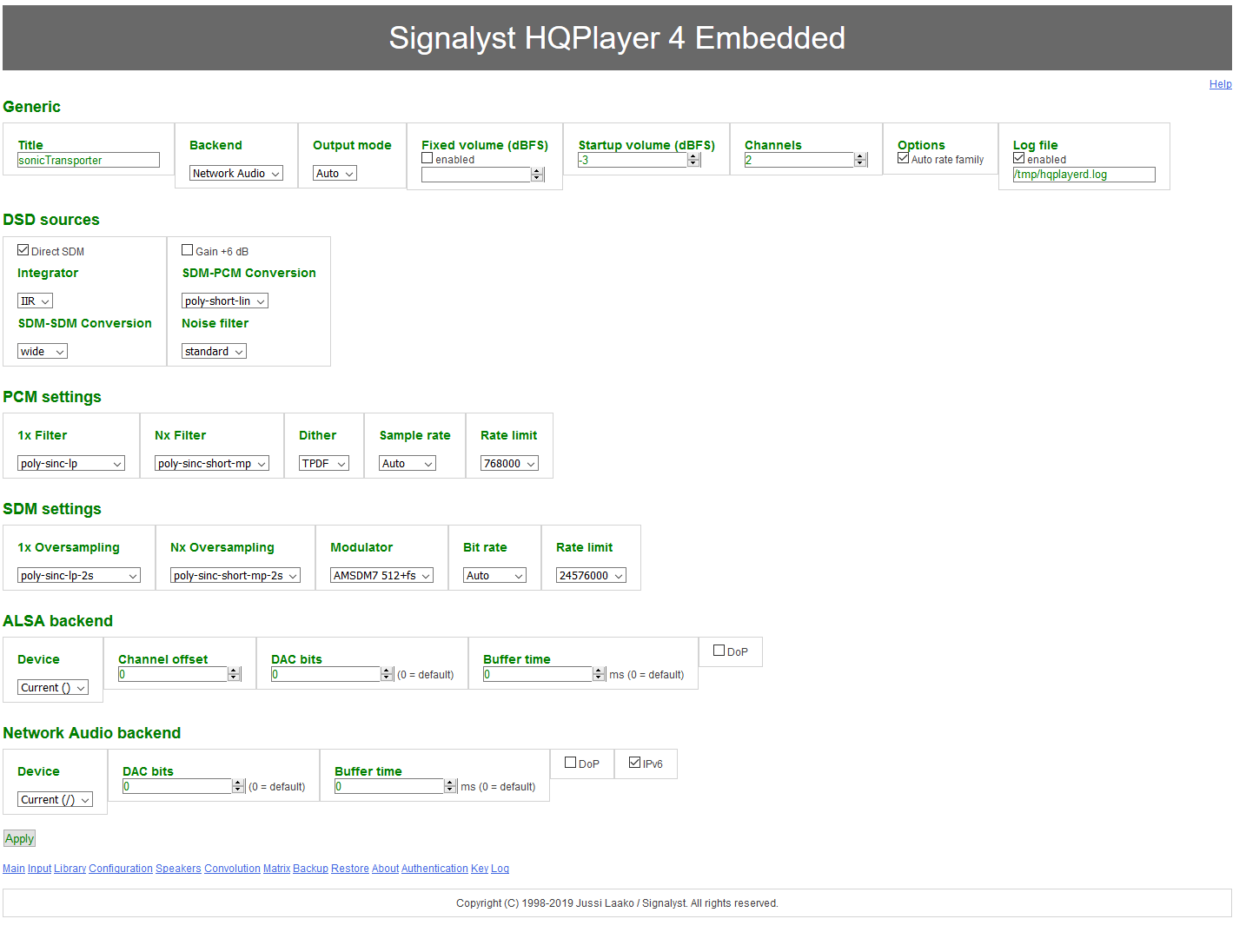The width and height of the screenshot is (1246, 952).
Task: Open the 1x Filter dropdown
Action: (71, 464)
